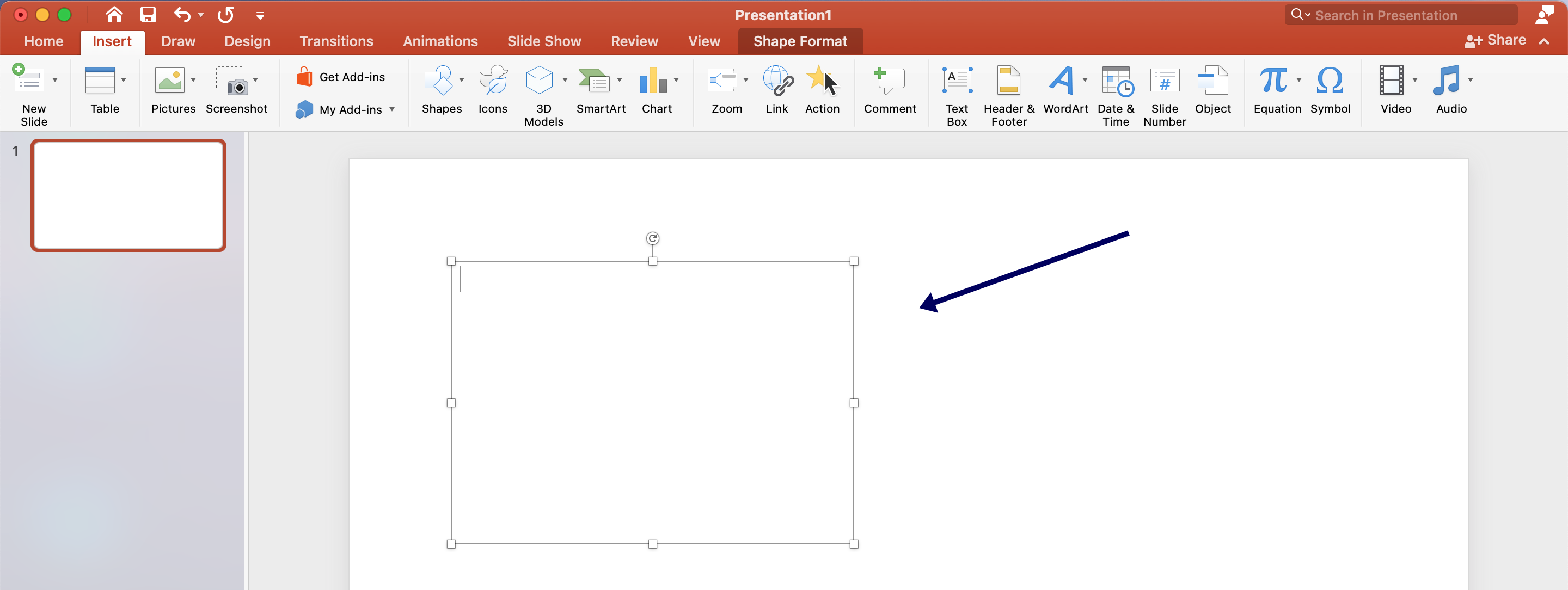
Task: Insert Icons from the ribbon
Action: pos(492,90)
